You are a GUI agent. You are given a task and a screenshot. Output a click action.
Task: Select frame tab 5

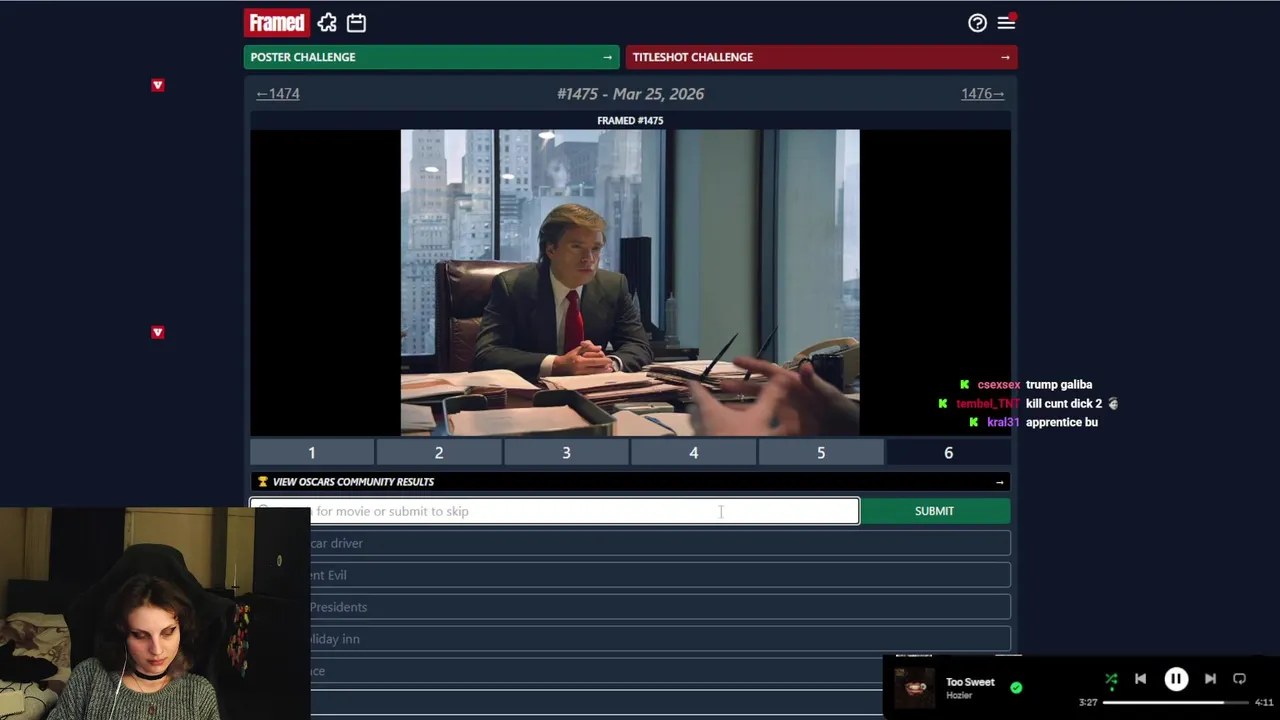point(821,453)
